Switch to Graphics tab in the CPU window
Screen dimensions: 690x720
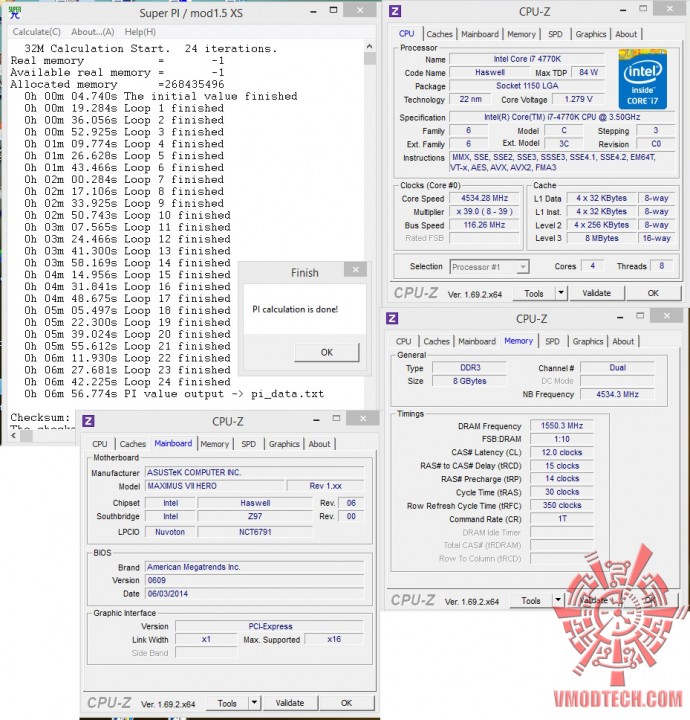coord(591,34)
